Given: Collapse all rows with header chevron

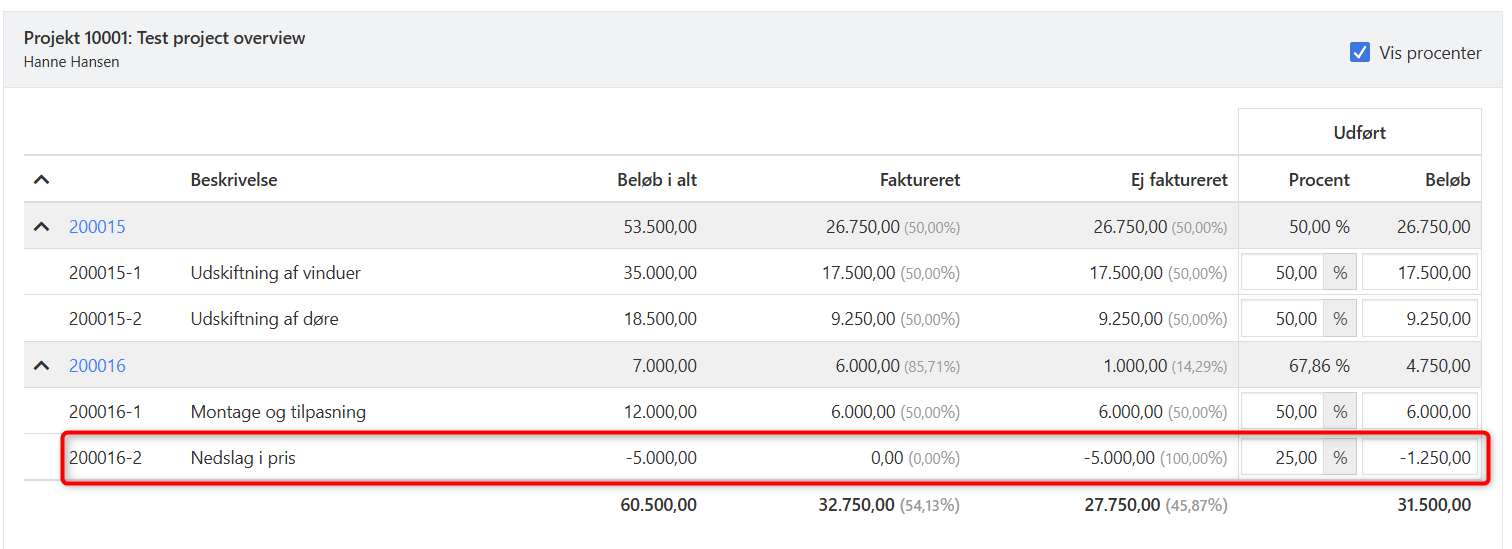Looking at the screenshot, I should coord(41,180).
